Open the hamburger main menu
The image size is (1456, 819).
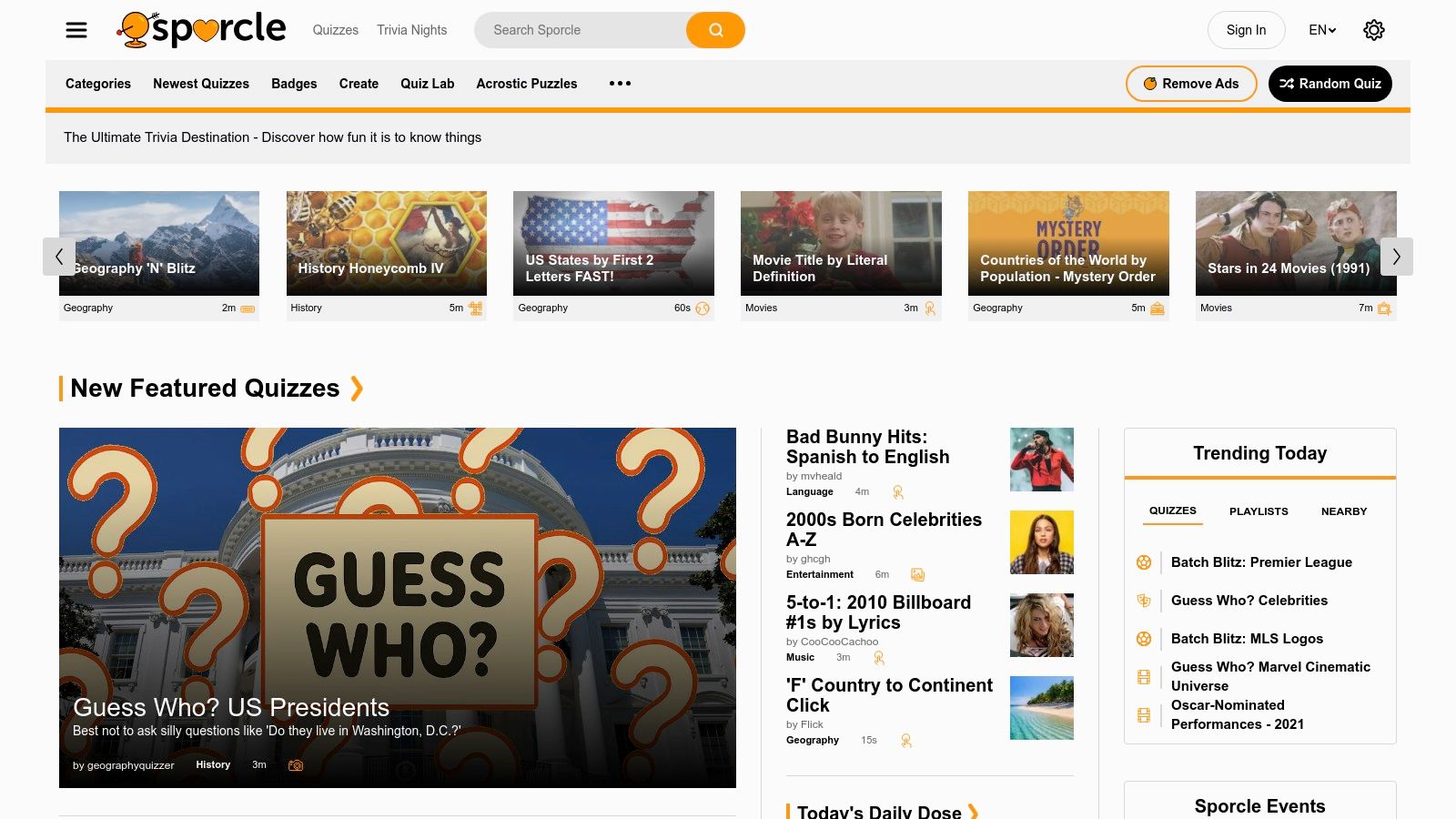76,30
